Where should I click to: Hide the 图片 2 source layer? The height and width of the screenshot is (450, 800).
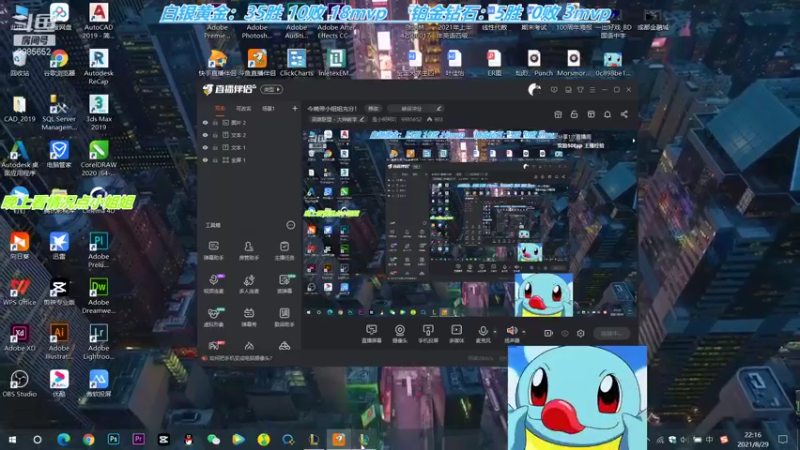[205, 123]
